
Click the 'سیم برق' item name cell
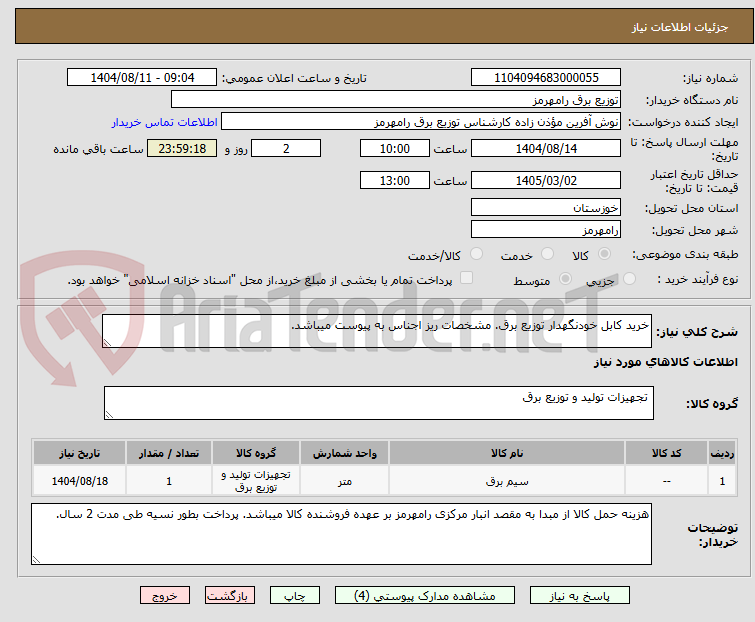(507, 481)
